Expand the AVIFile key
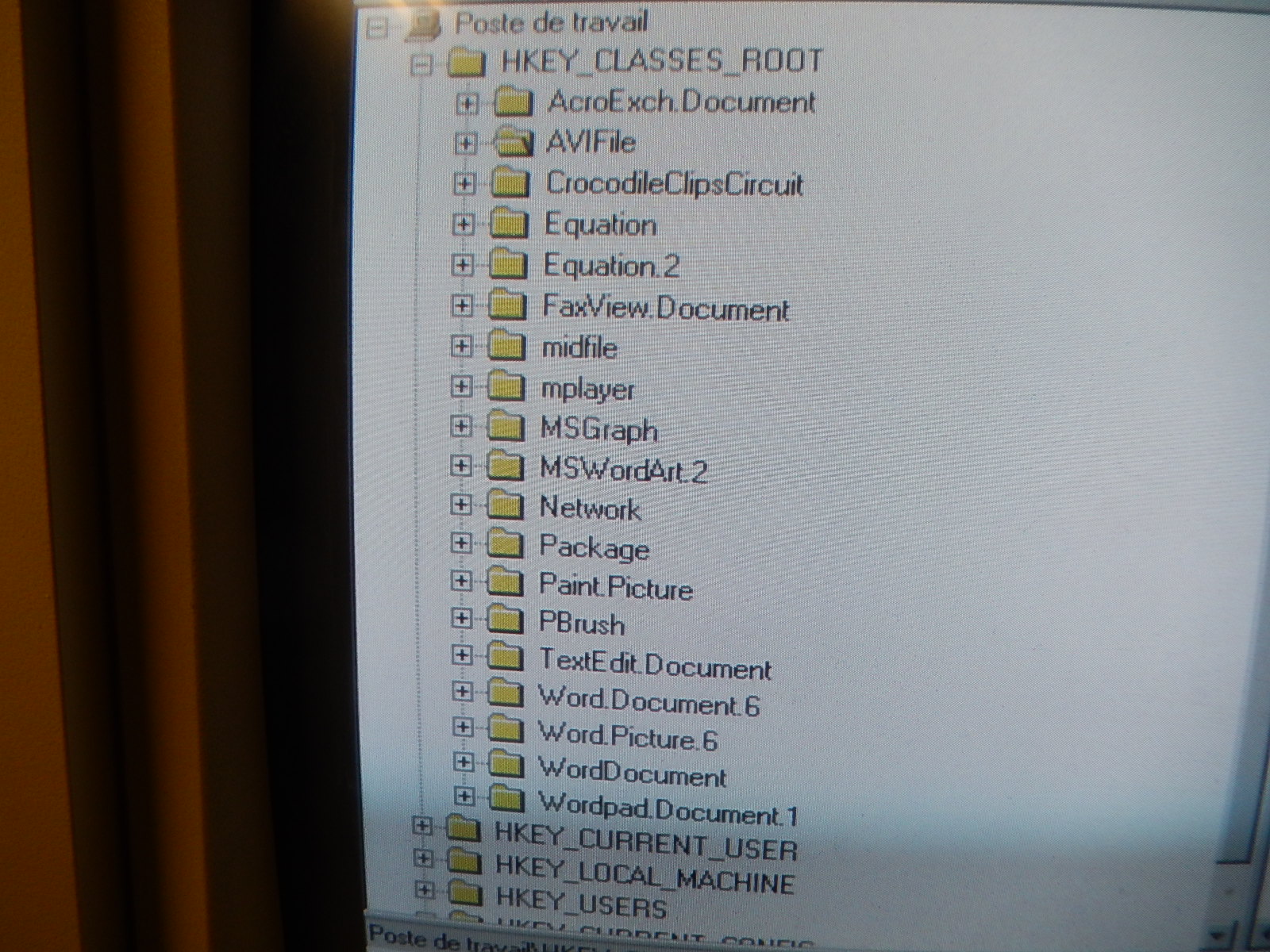Viewport: 1270px width, 952px height. [x=466, y=144]
